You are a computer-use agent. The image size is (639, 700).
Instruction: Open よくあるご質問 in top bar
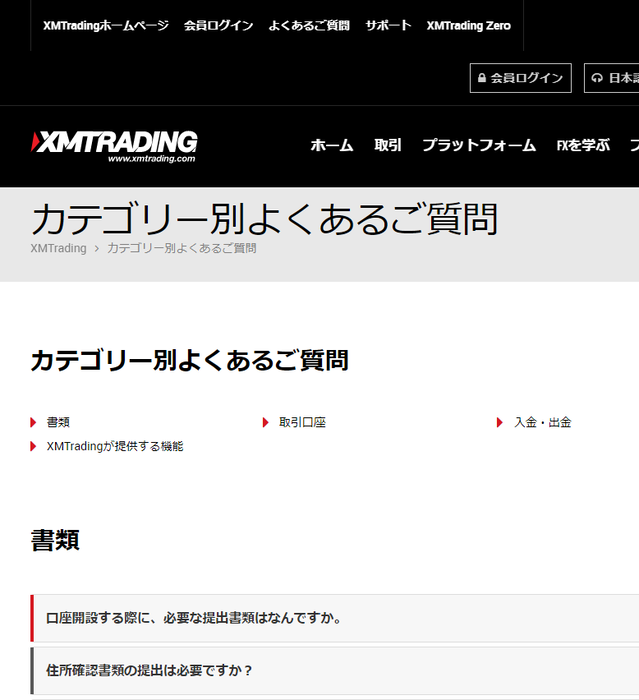pos(309,25)
